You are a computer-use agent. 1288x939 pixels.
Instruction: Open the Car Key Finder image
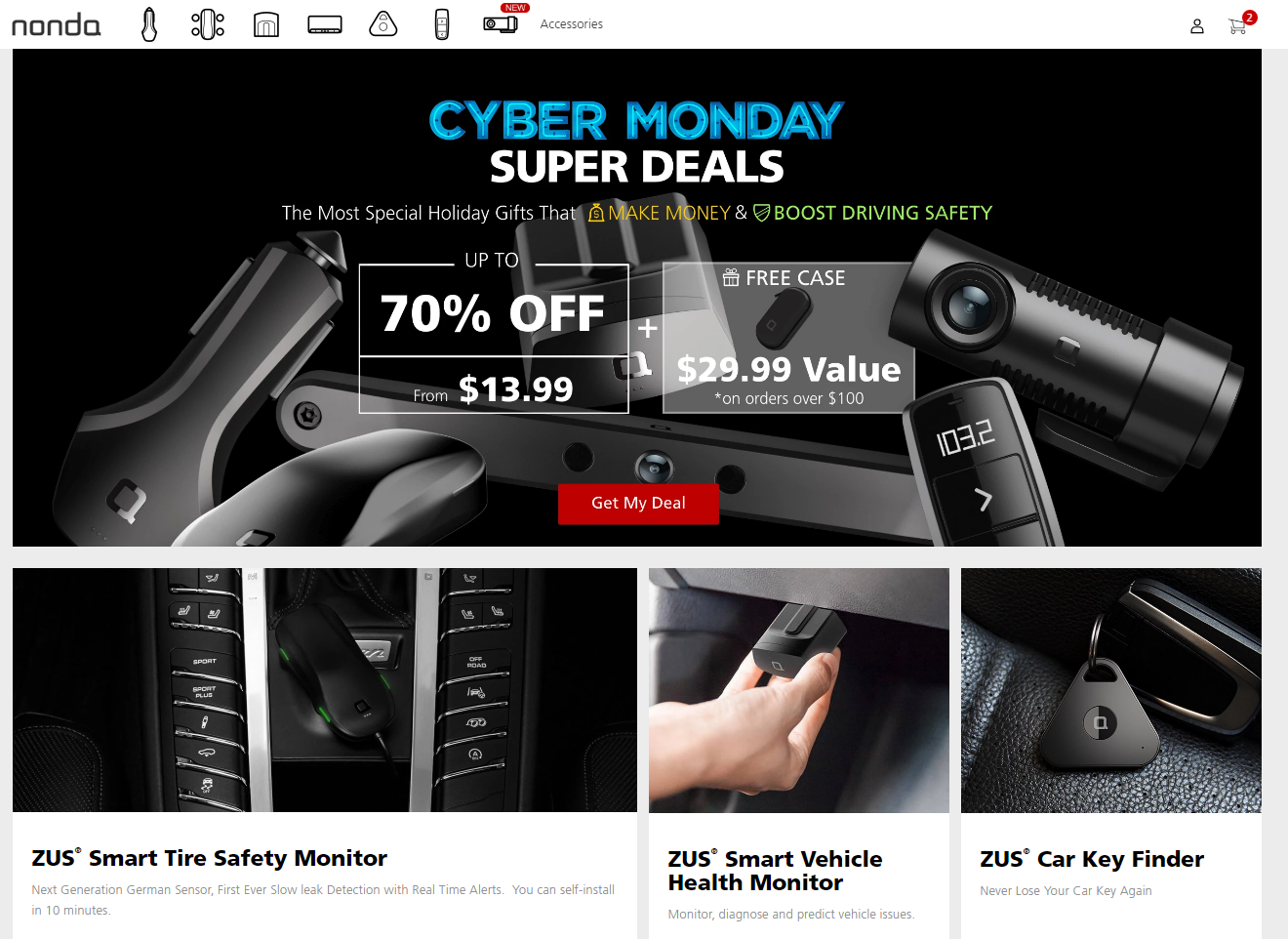click(1111, 690)
